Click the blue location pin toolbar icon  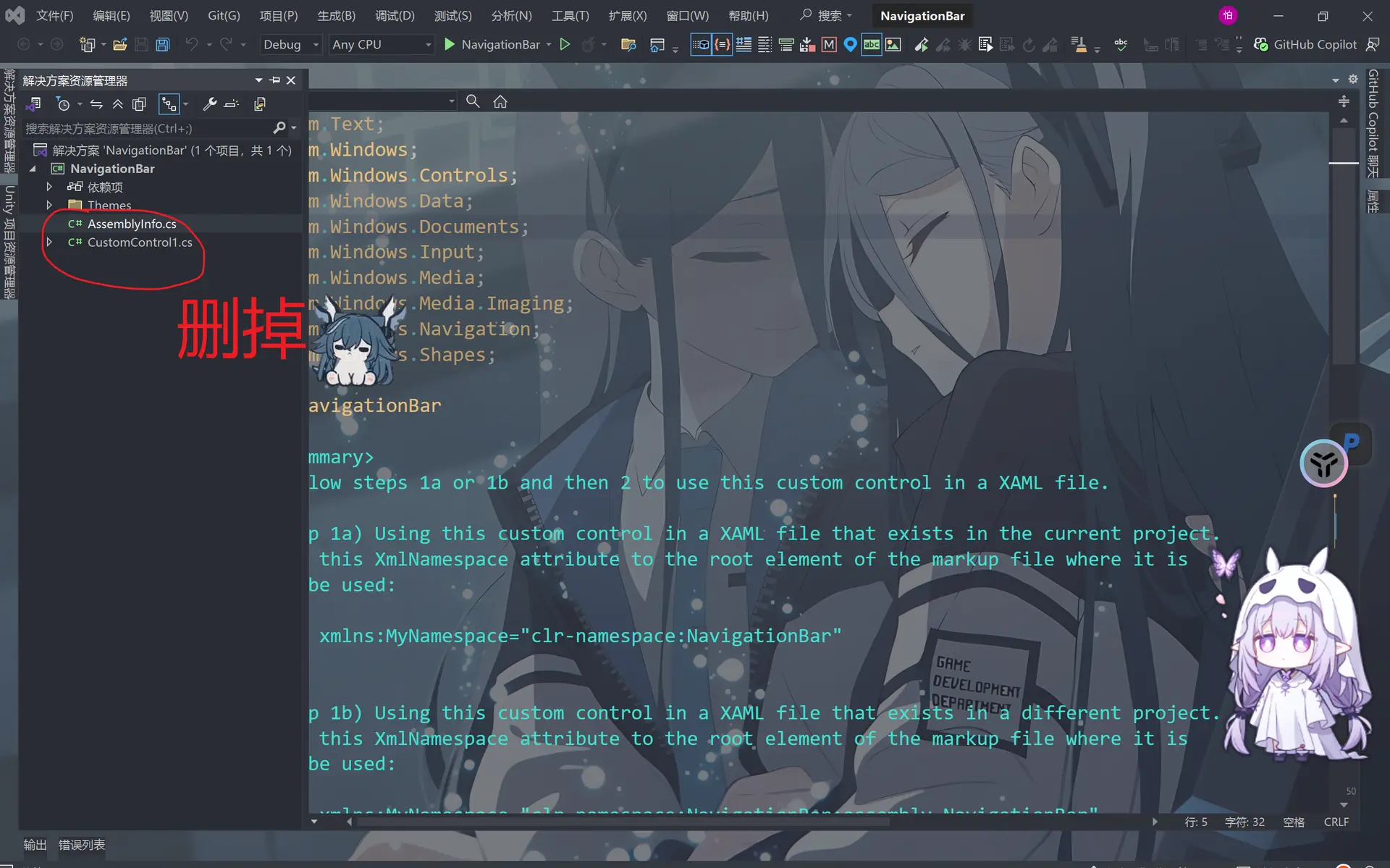[x=850, y=45]
